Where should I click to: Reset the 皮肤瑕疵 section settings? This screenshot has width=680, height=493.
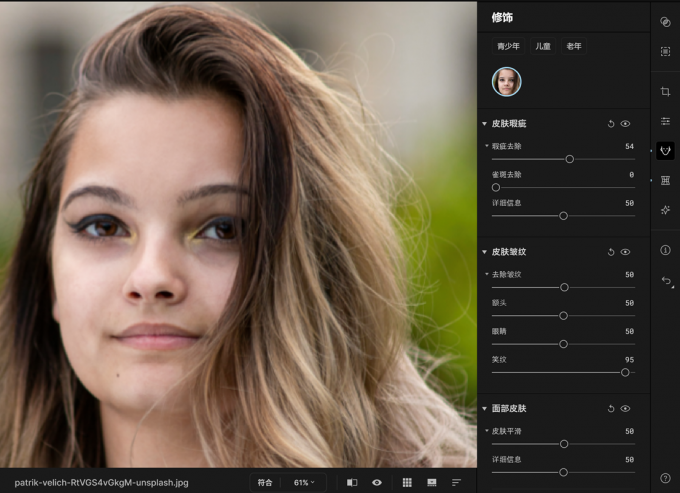click(611, 124)
